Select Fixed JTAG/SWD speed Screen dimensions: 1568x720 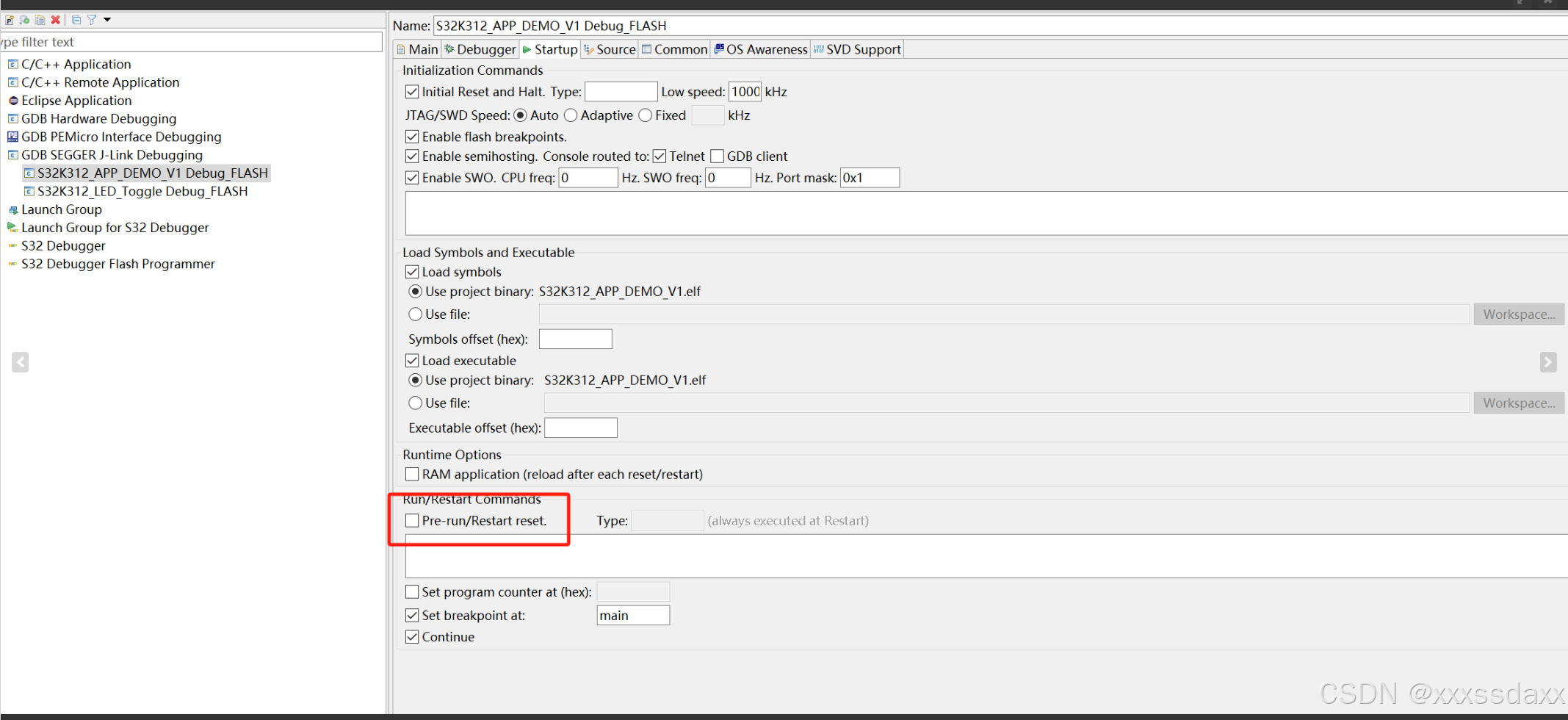click(646, 115)
